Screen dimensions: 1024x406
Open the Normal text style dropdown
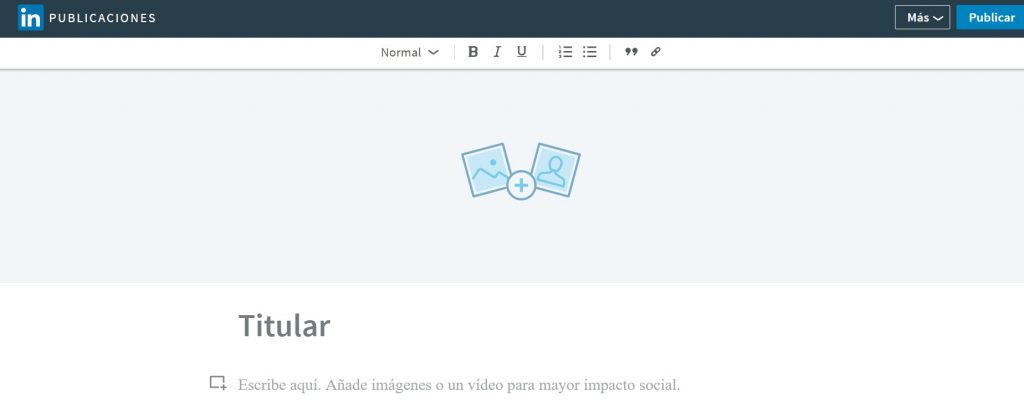tap(410, 52)
